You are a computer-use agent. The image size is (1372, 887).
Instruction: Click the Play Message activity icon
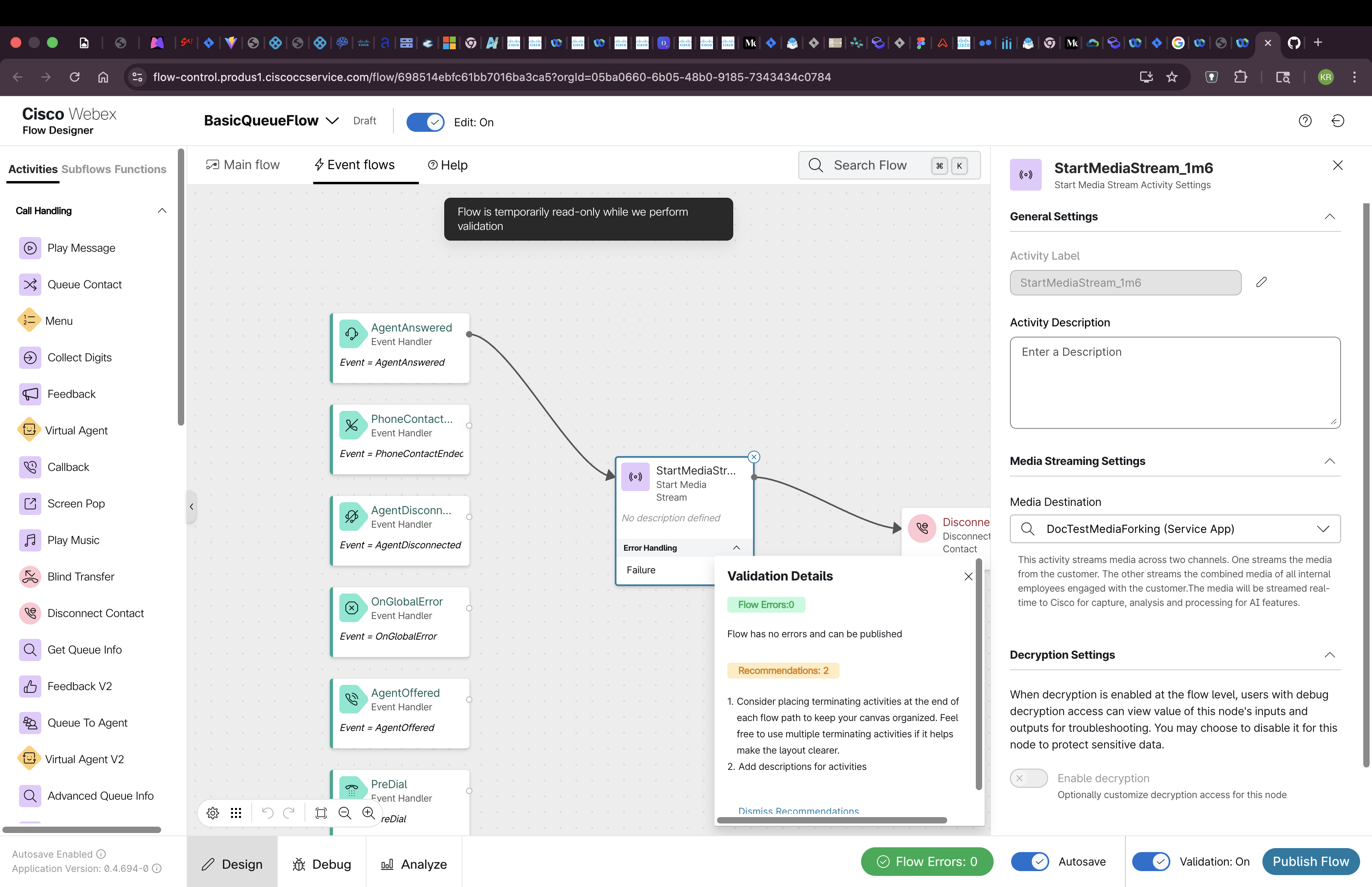coord(30,248)
